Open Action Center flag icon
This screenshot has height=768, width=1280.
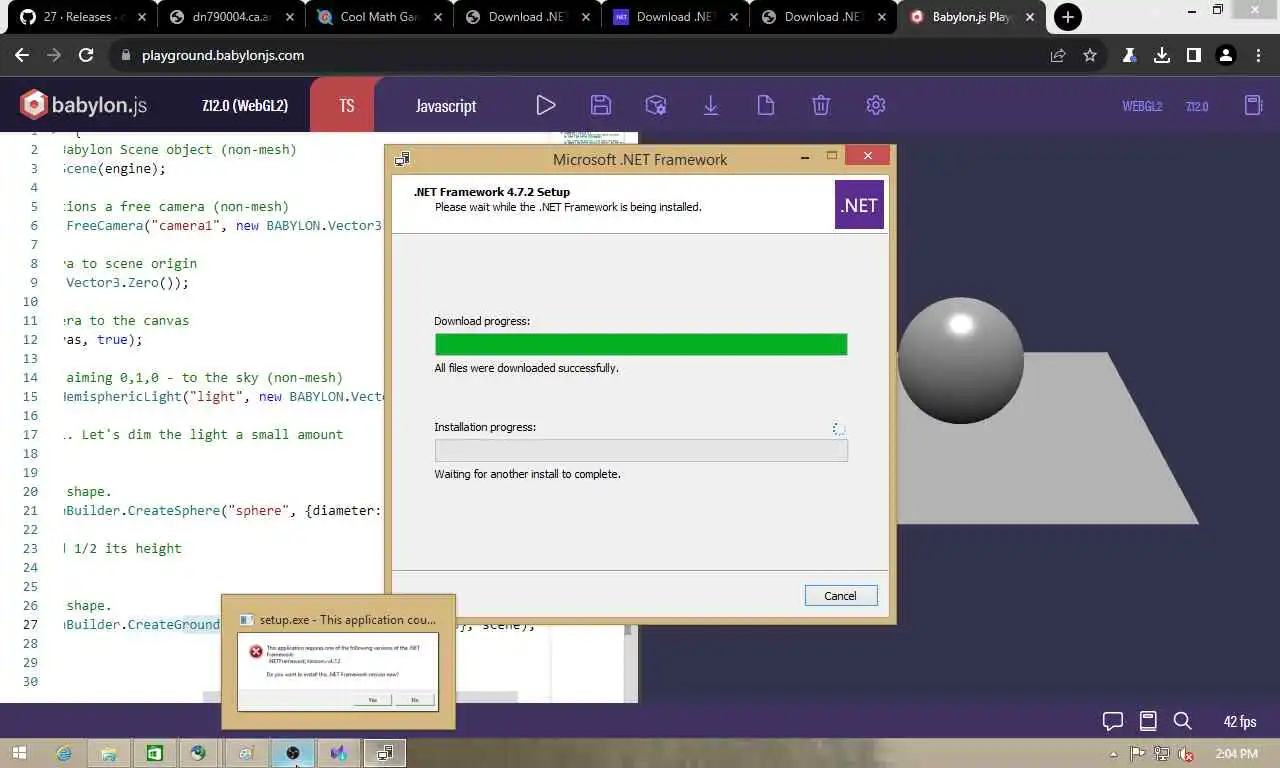pyautogui.click(x=1138, y=754)
